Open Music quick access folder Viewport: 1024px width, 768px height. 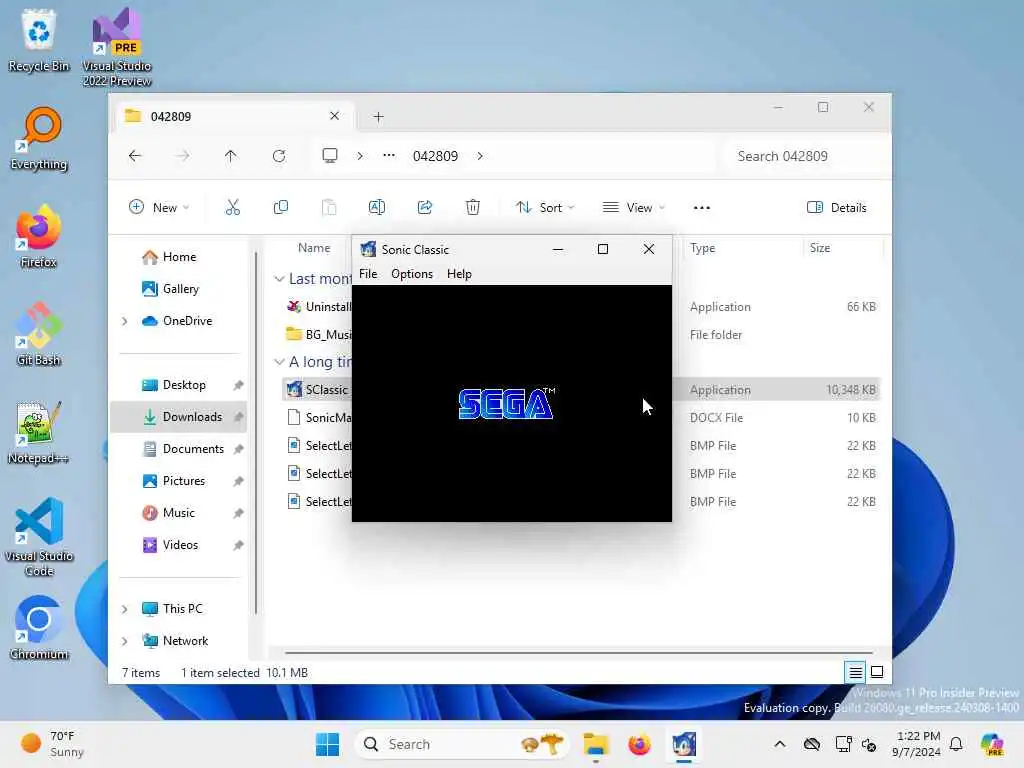[178, 513]
